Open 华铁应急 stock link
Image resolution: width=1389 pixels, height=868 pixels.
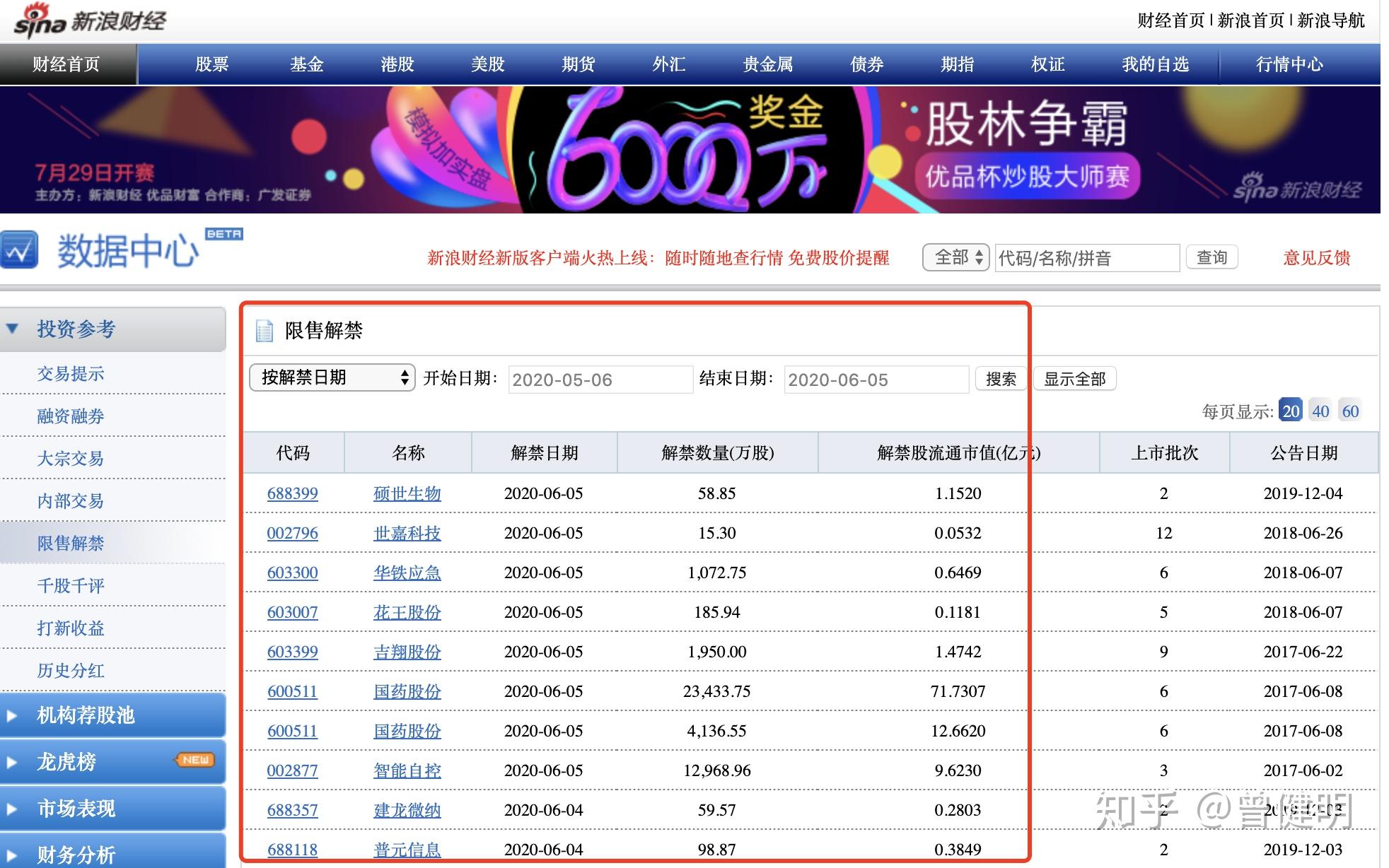407,573
